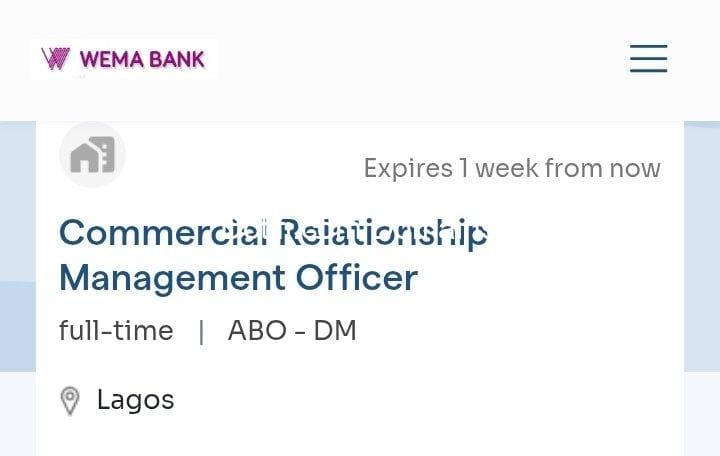This screenshot has width=720, height=456.
Task: Click the Lagos location text
Action: click(135, 400)
